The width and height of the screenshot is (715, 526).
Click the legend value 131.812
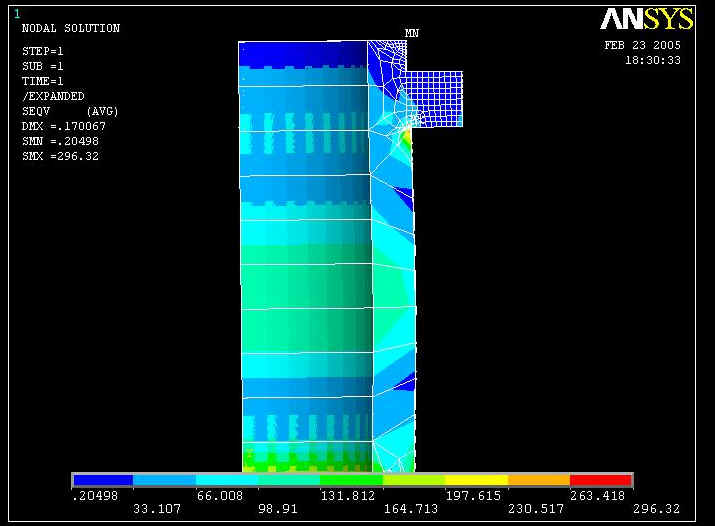click(347, 495)
